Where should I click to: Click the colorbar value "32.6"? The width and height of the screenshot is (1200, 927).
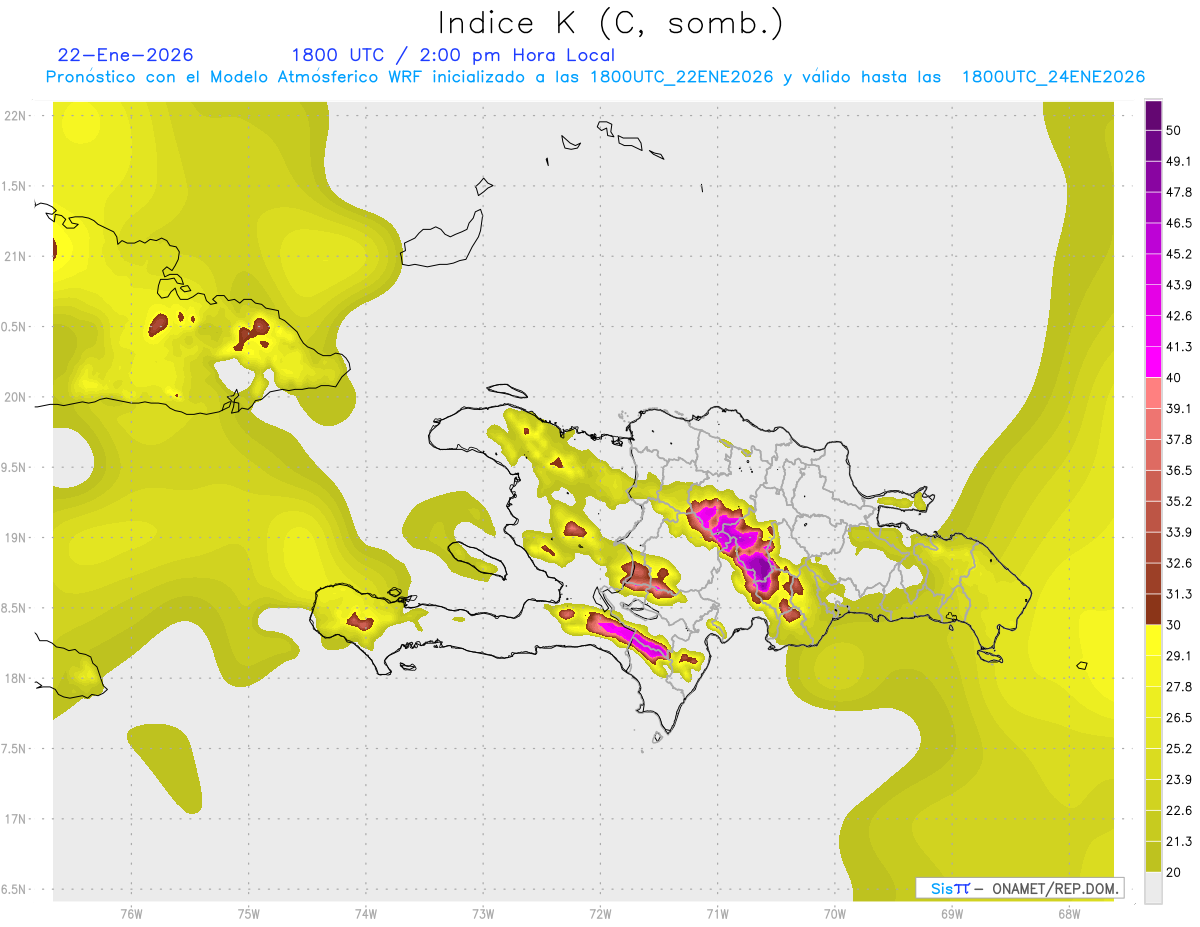point(1179,563)
